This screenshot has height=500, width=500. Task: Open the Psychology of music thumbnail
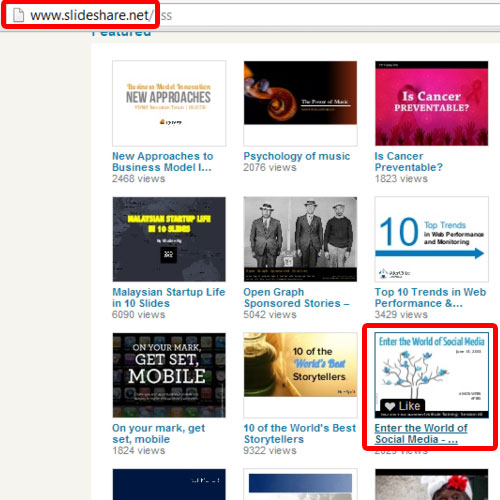pos(300,103)
